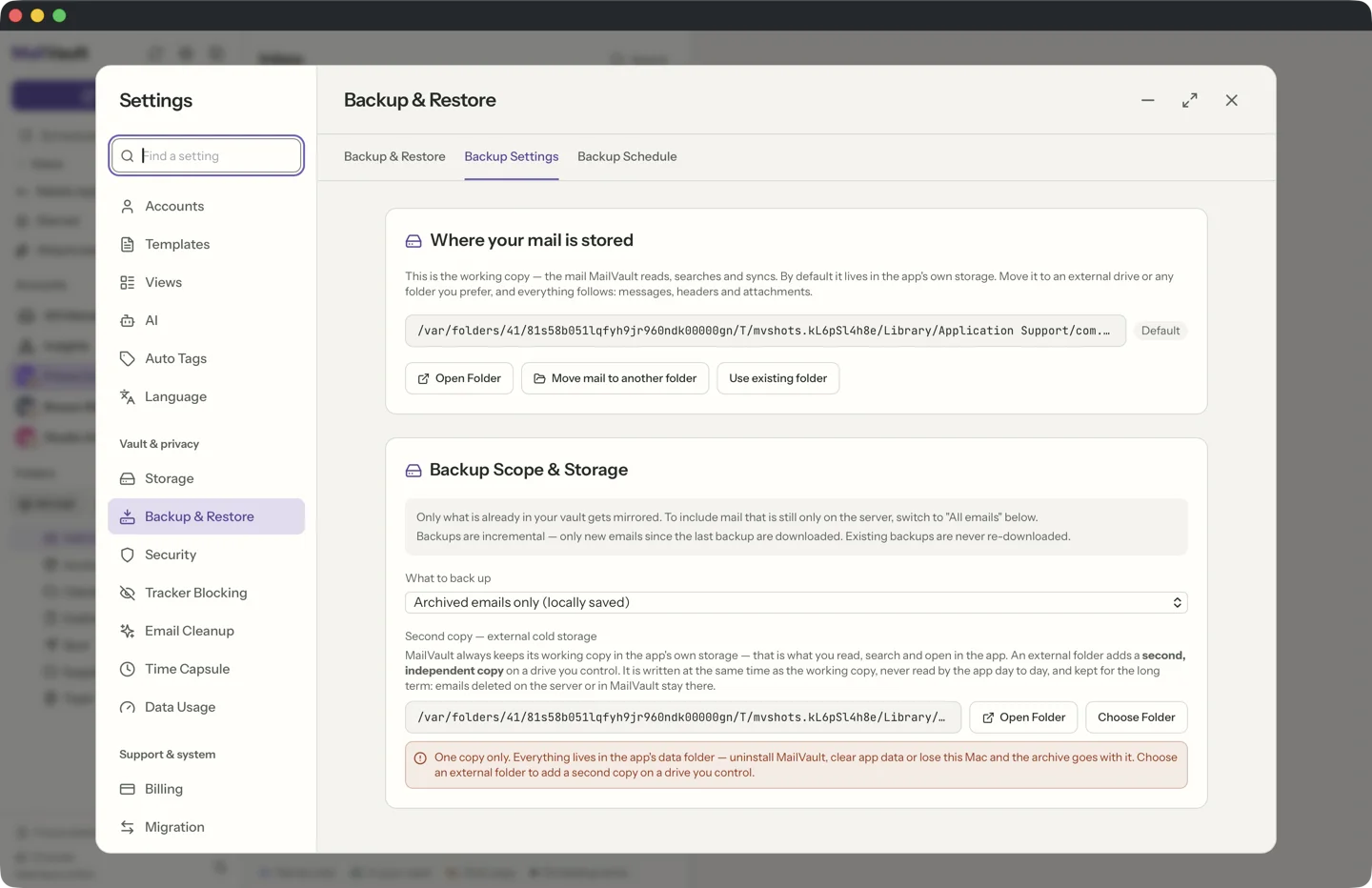Screen dimensions: 1372x888
Task: Expand settings dialog to full screen
Action: click(1190, 100)
